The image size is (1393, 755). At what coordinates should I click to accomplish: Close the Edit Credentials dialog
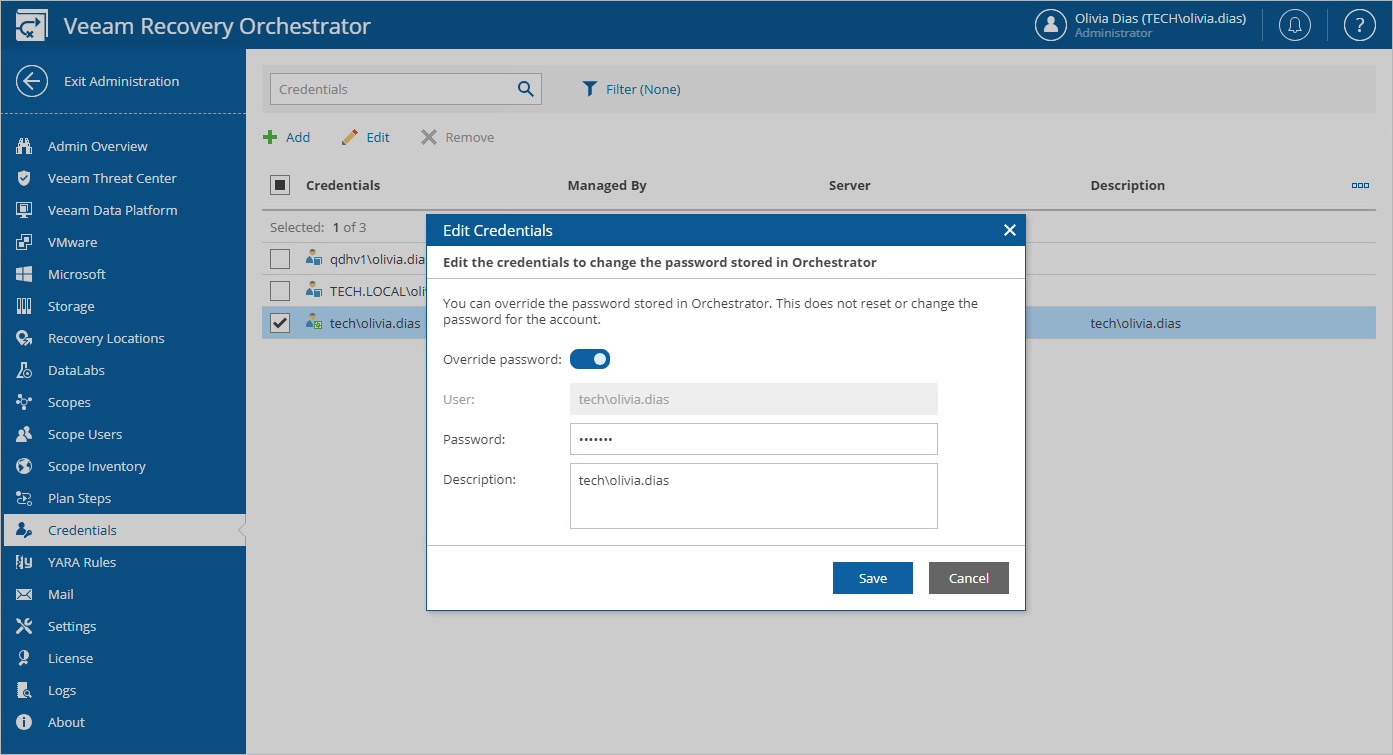coord(1010,230)
